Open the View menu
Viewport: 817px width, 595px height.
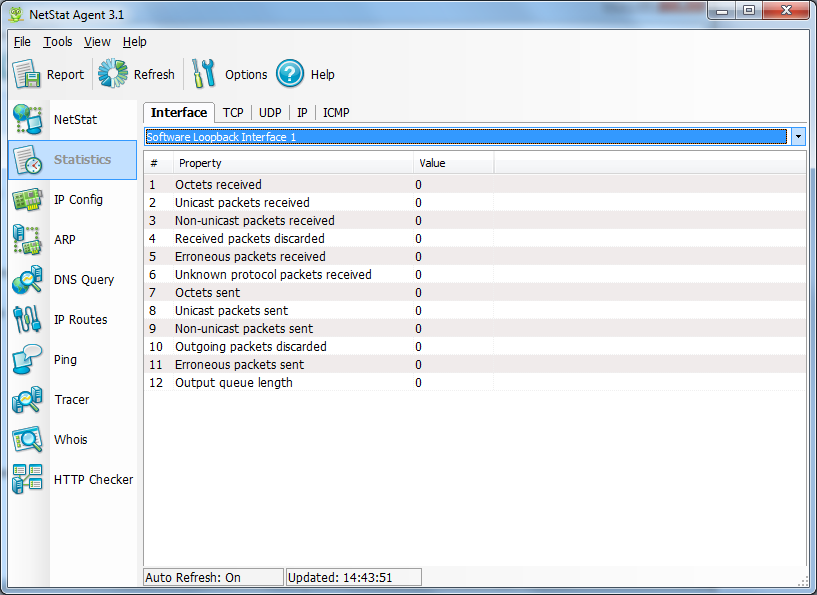tap(97, 42)
